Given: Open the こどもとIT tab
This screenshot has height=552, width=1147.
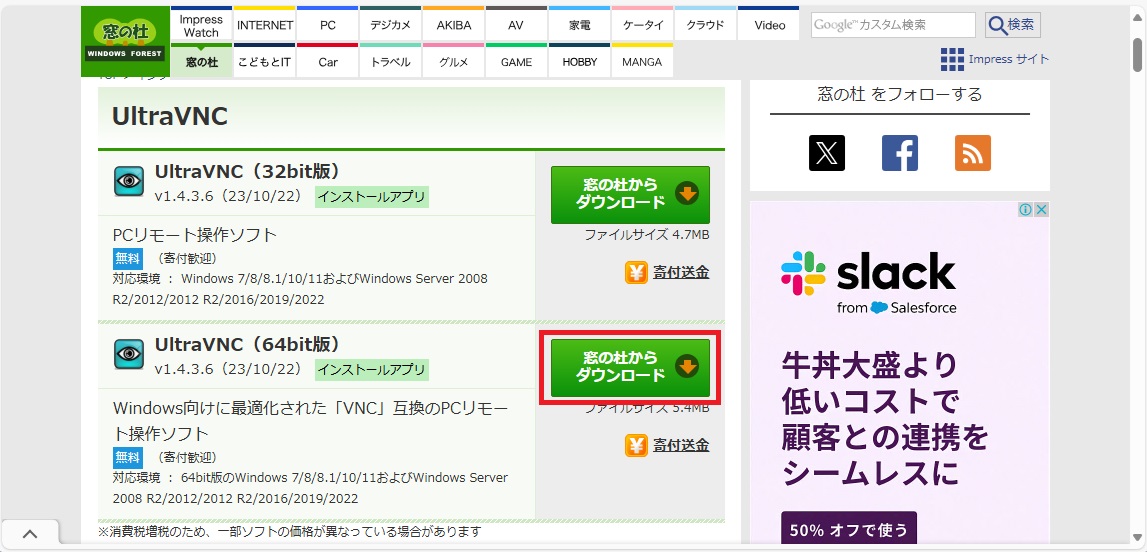Looking at the screenshot, I should tap(265, 61).
